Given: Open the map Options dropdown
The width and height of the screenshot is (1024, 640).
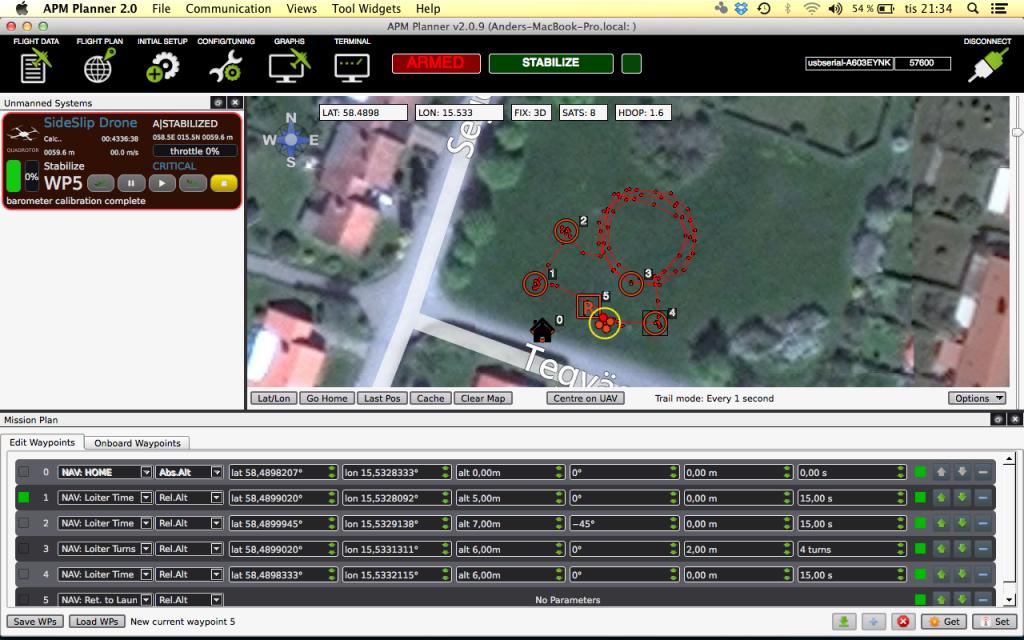Looking at the screenshot, I should [x=976, y=398].
